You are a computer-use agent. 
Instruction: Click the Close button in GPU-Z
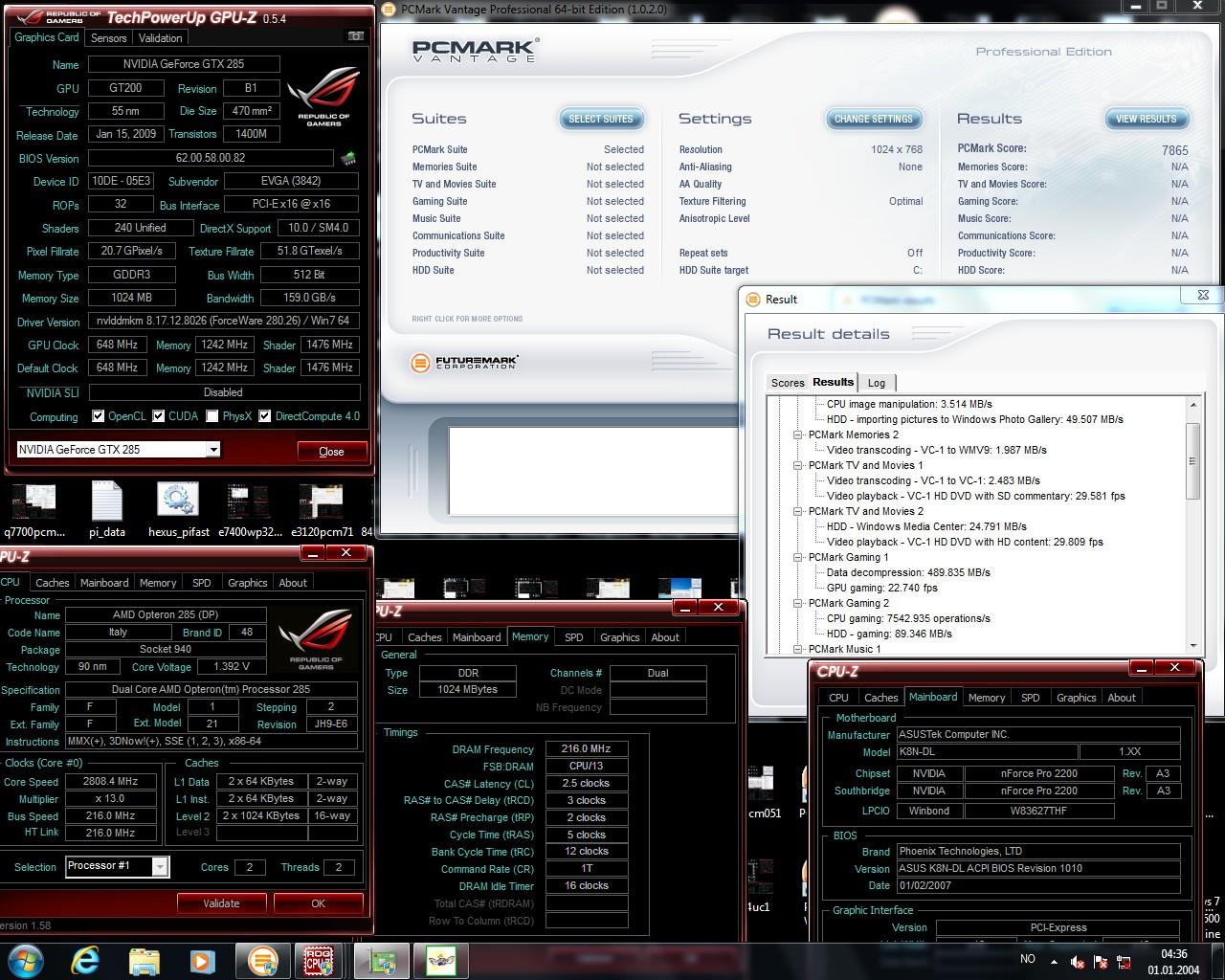[x=331, y=452]
